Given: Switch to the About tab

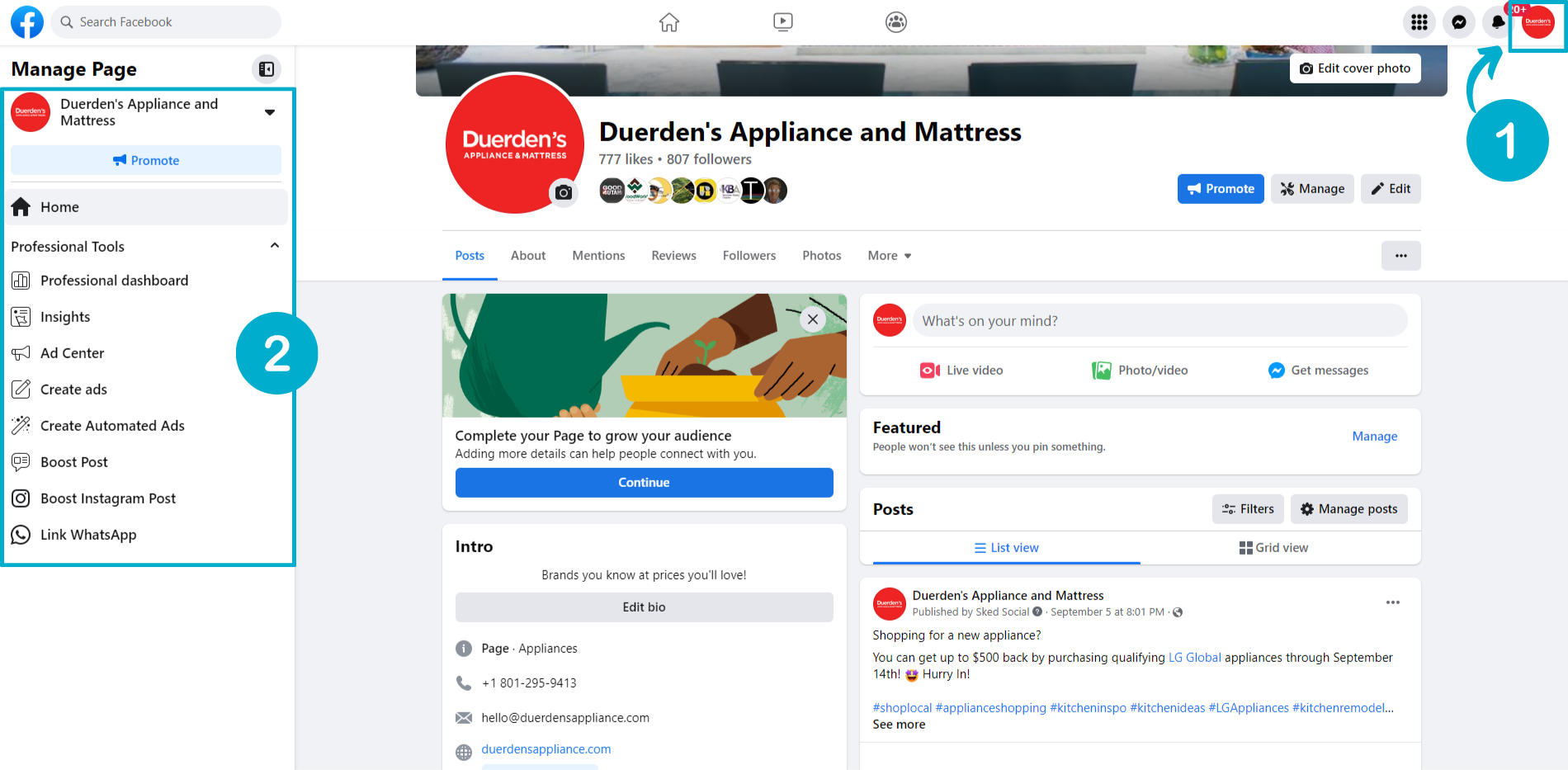Looking at the screenshot, I should tap(528, 256).
